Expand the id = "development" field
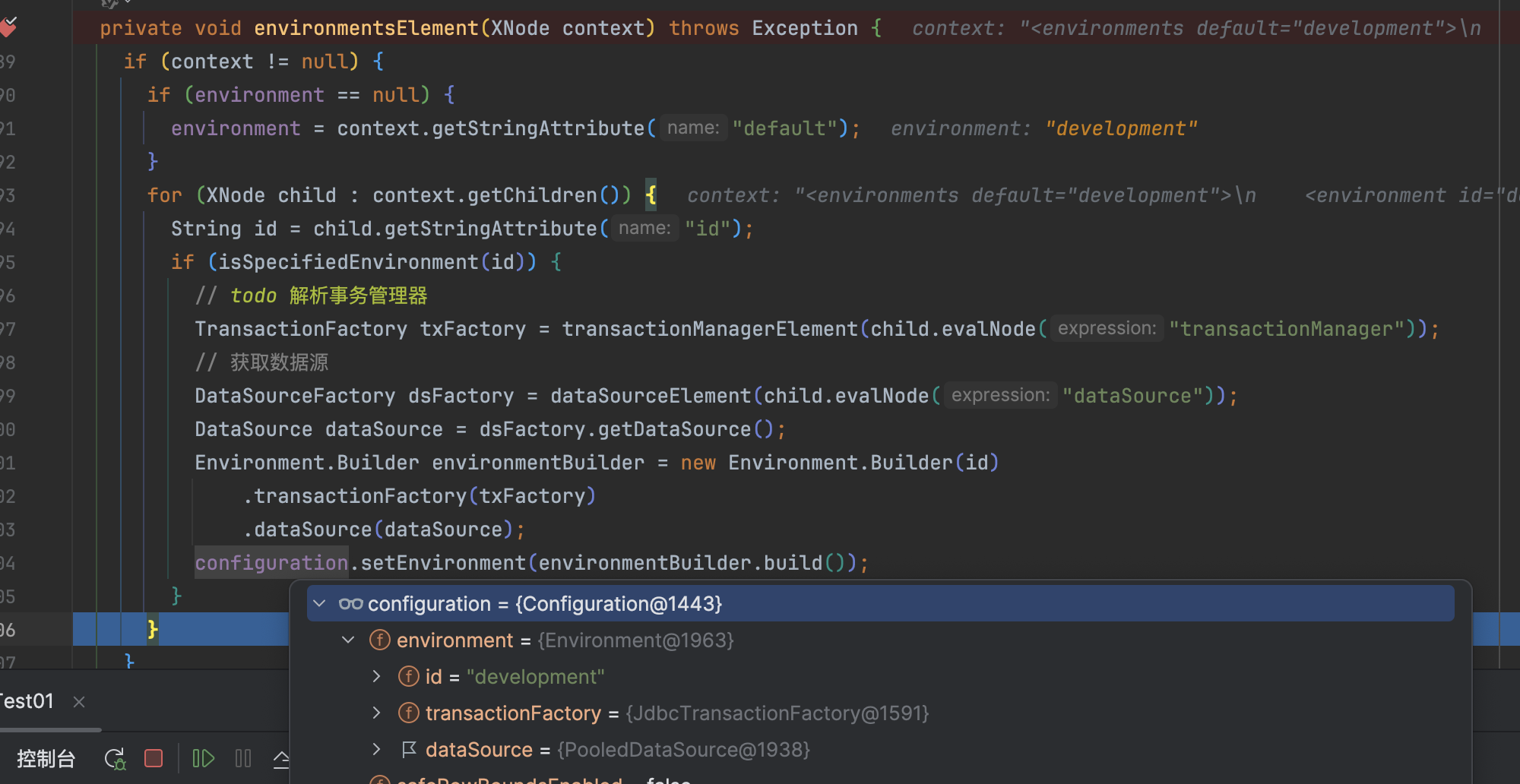This screenshot has width=1520, height=784. point(376,677)
